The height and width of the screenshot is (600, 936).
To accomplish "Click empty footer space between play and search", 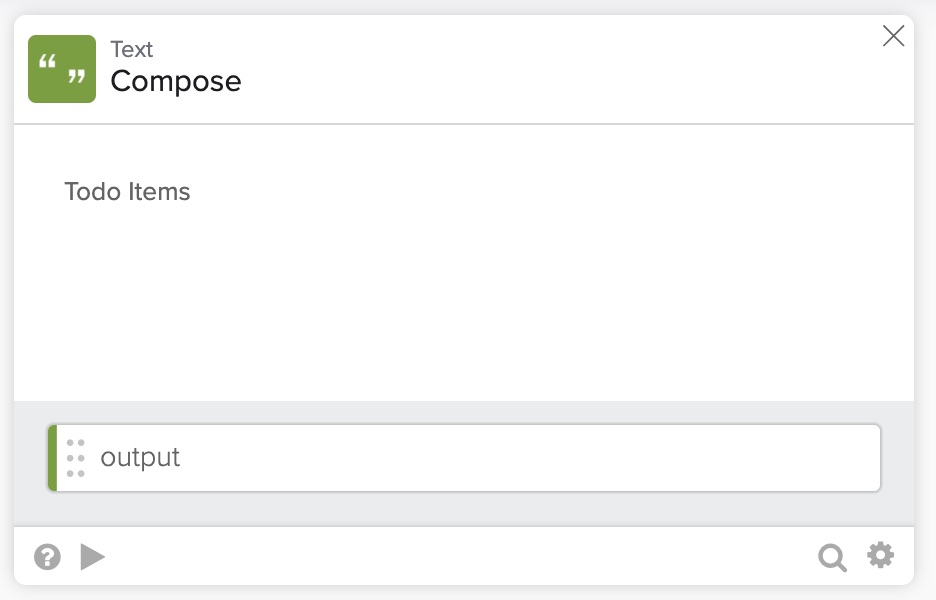I will click(460, 557).
